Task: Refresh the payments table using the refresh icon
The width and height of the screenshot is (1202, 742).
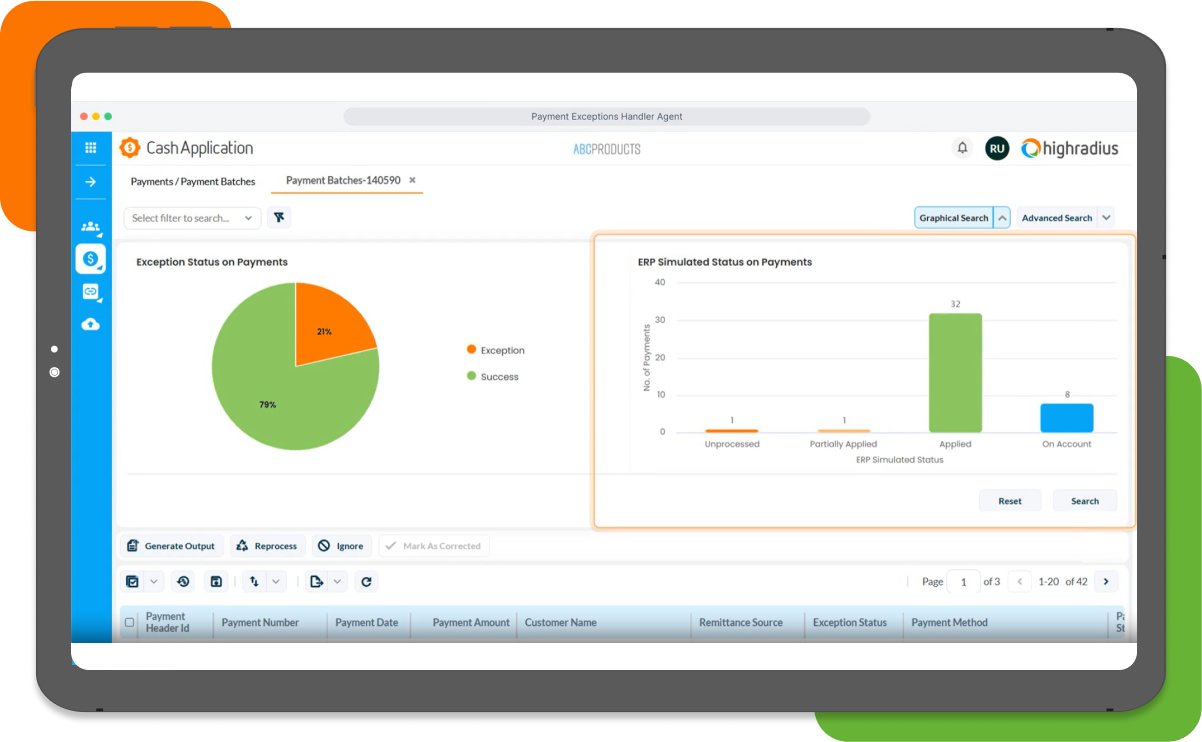Action: point(366,581)
